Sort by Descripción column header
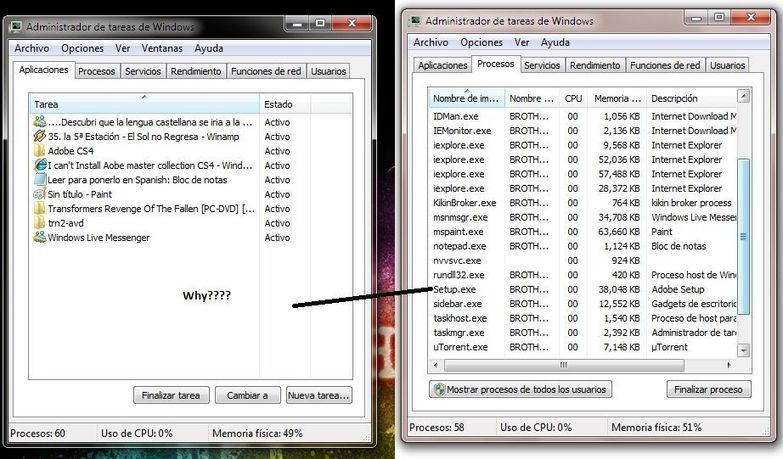The width and height of the screenshot is (783, 459). (x=692, y=98)
